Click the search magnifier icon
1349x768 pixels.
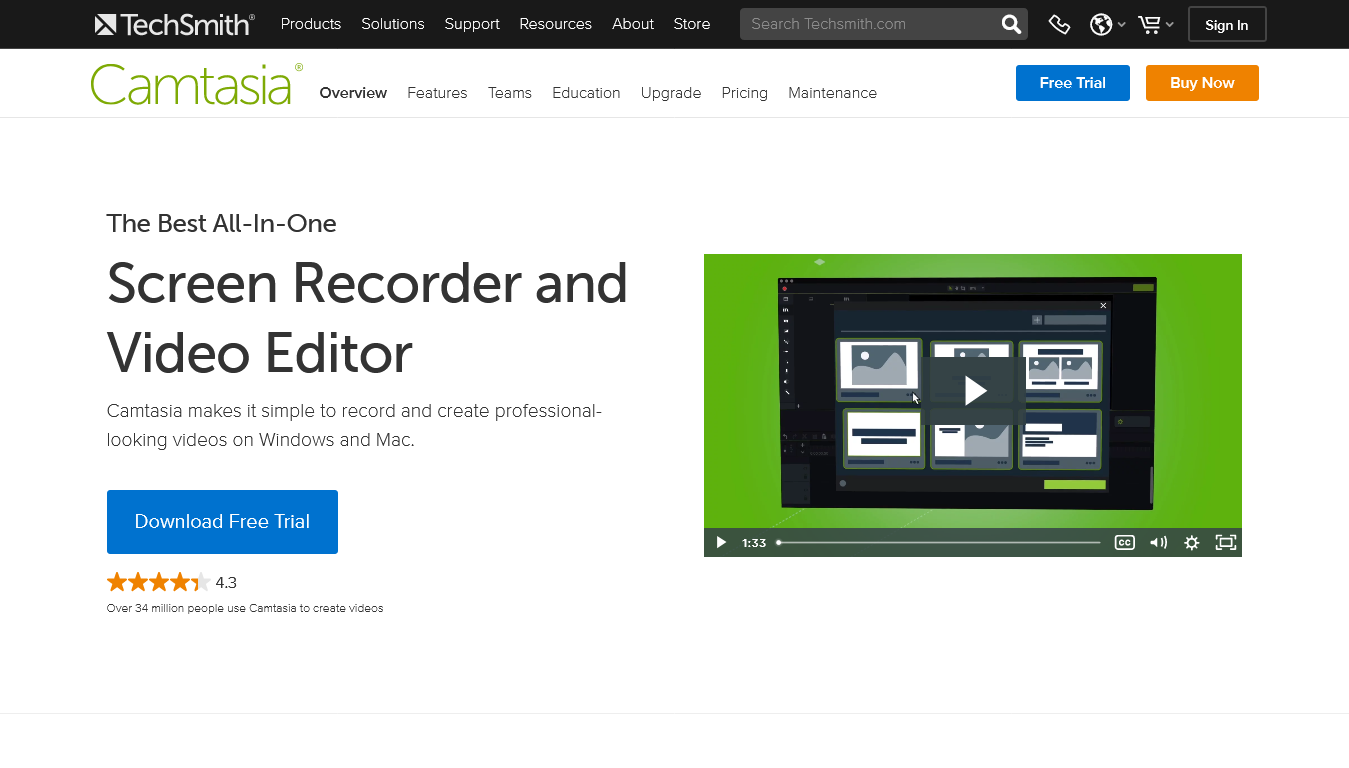(1011, 24)
